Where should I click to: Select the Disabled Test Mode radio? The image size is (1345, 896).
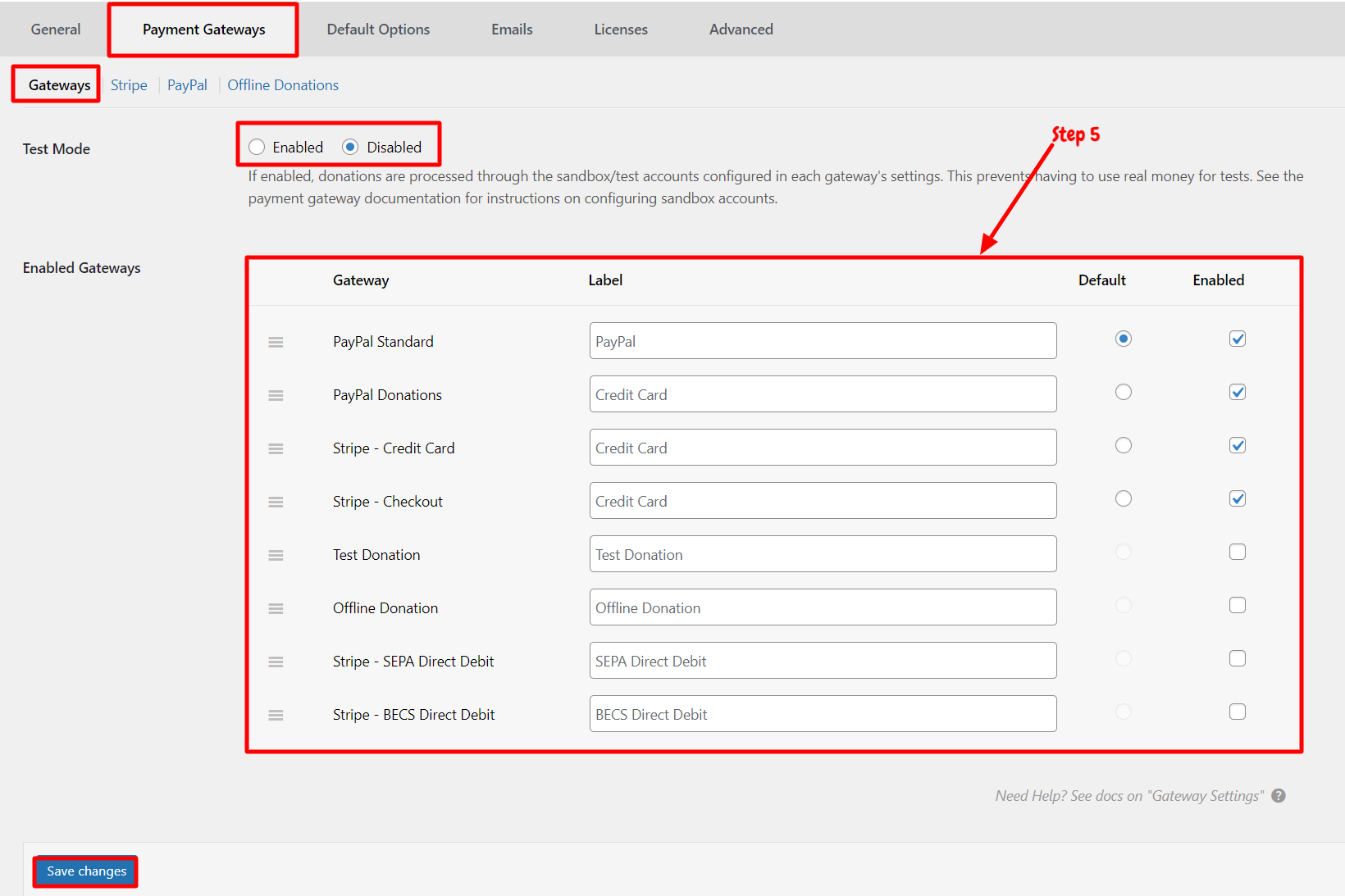[350, 147]
